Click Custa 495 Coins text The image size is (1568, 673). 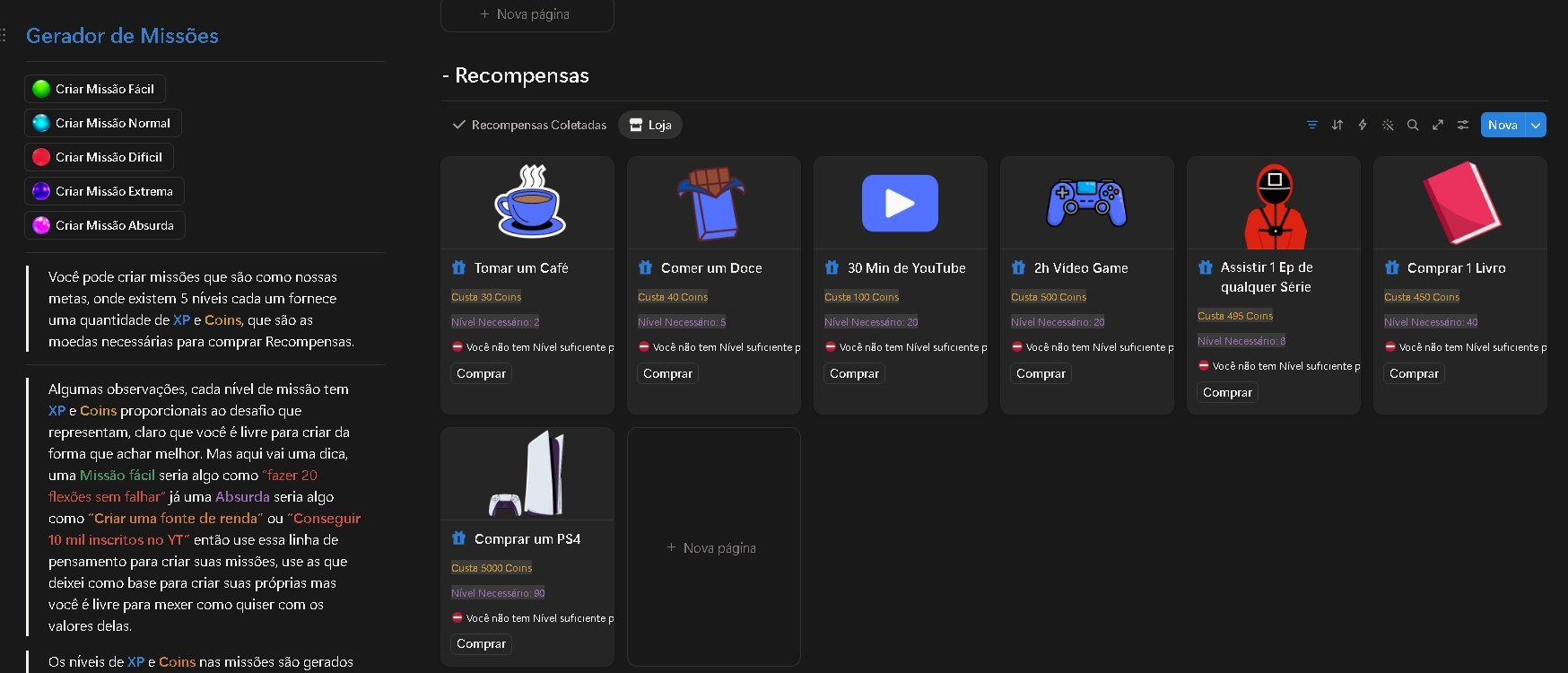[1235, 316]
